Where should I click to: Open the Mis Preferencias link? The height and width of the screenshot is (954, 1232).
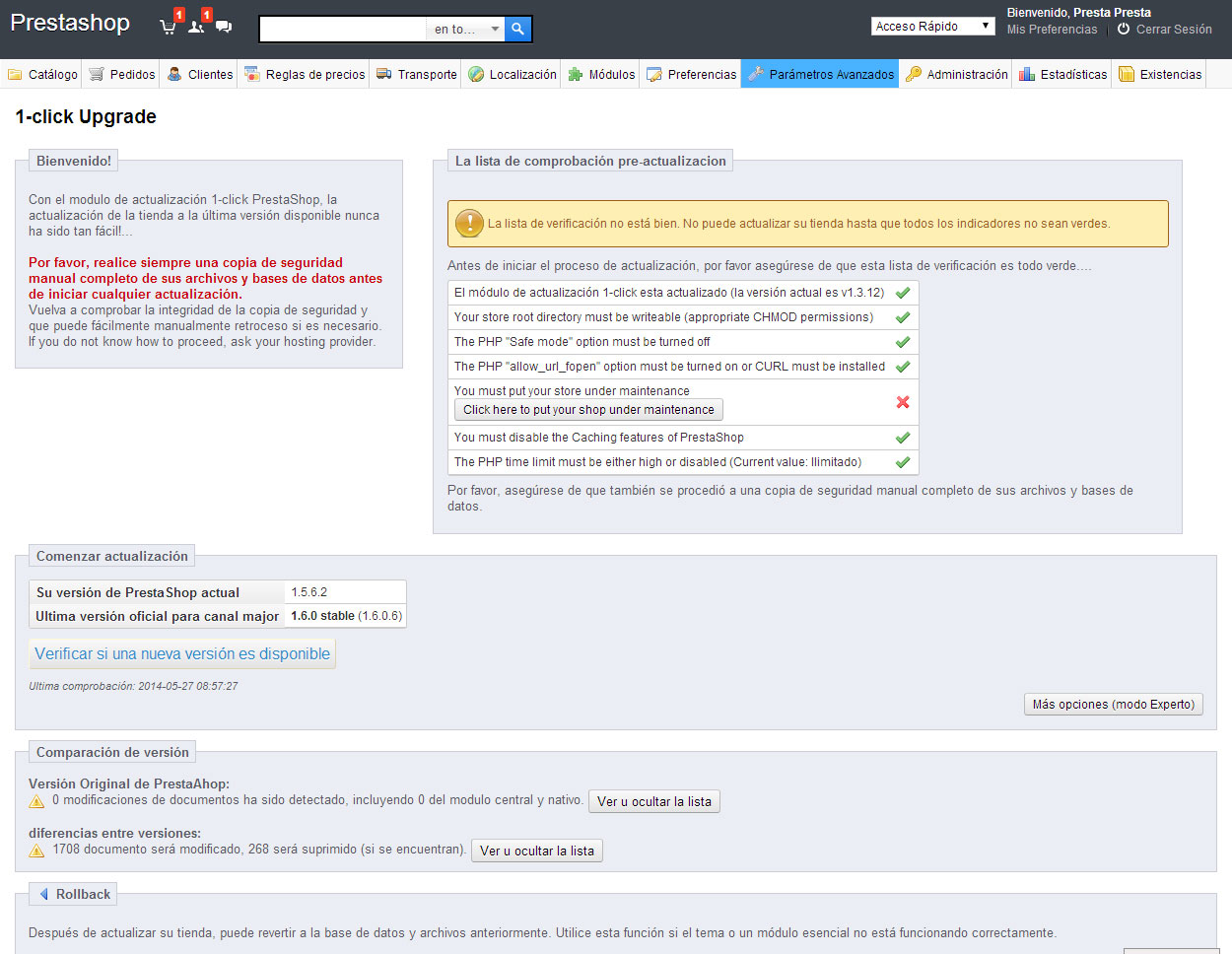click(1052, 30)
